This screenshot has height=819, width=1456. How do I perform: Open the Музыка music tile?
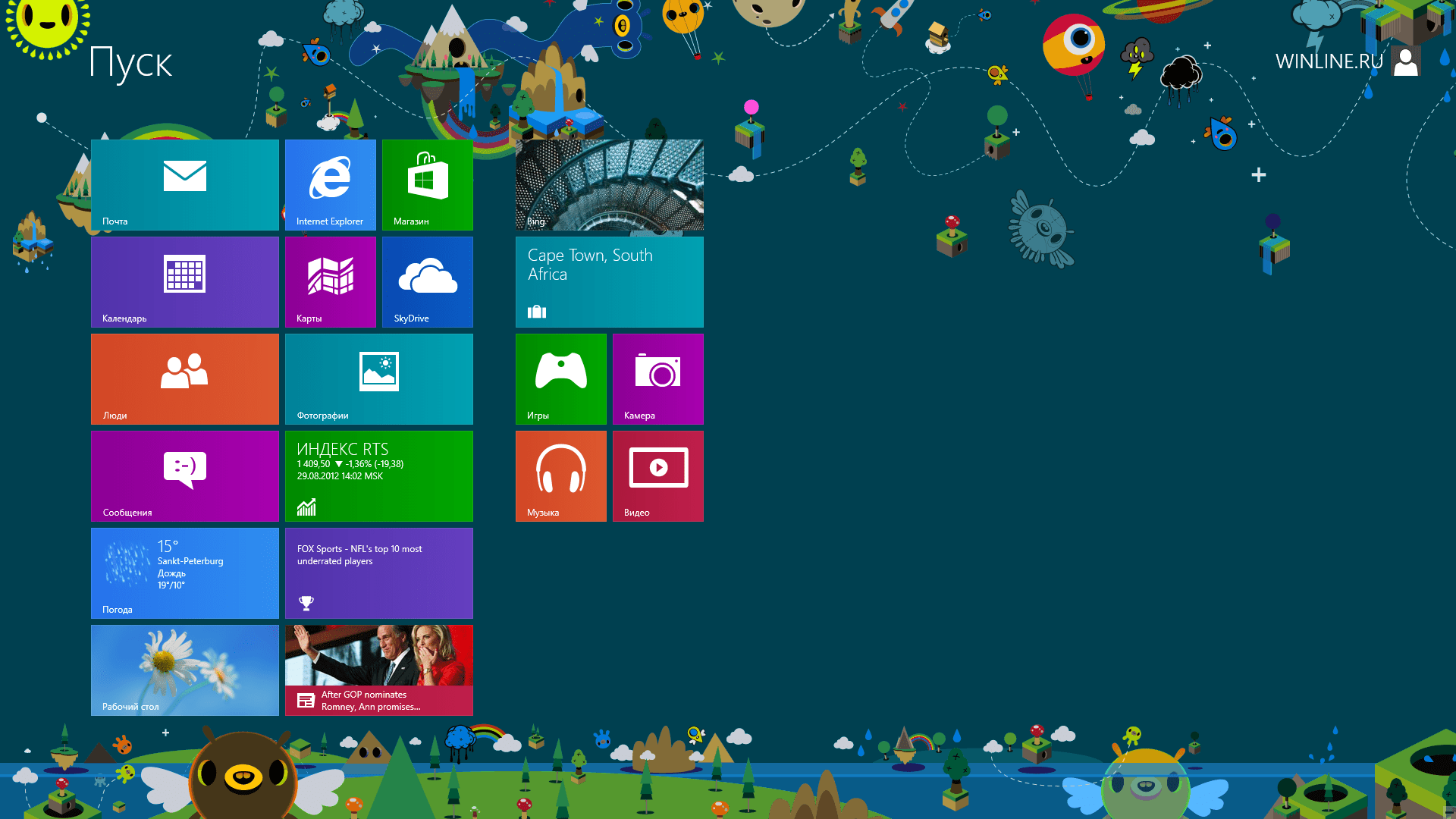(x=561, y=476)
